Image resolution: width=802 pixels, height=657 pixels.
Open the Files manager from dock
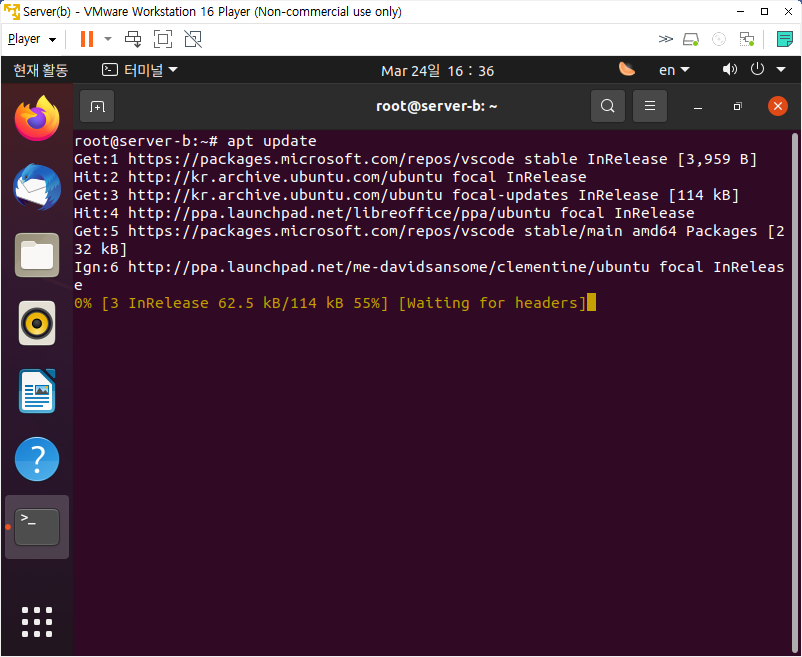click(x=37, y=255)
